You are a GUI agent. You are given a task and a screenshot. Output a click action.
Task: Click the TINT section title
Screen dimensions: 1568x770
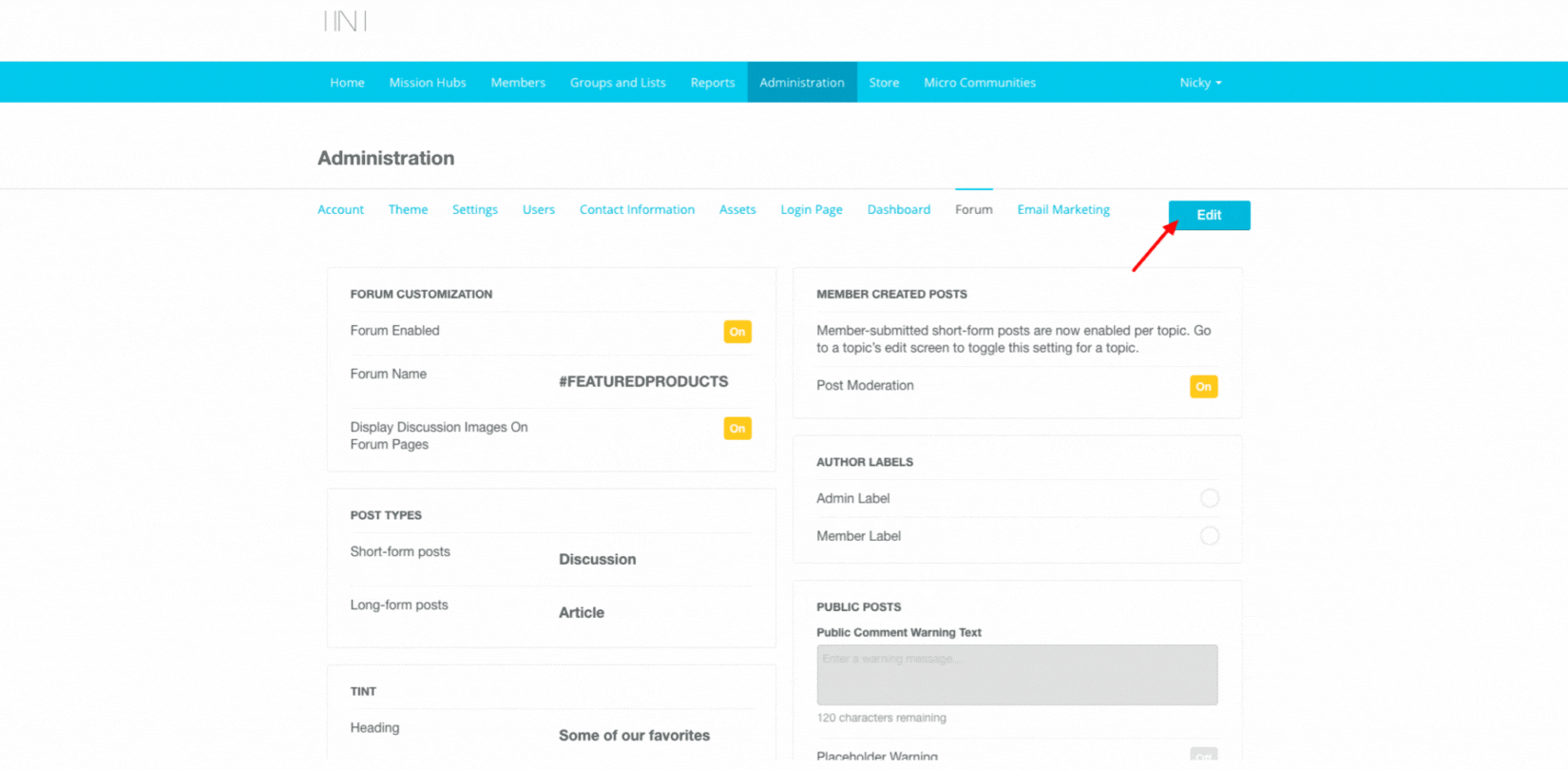(x=363, y=691)
